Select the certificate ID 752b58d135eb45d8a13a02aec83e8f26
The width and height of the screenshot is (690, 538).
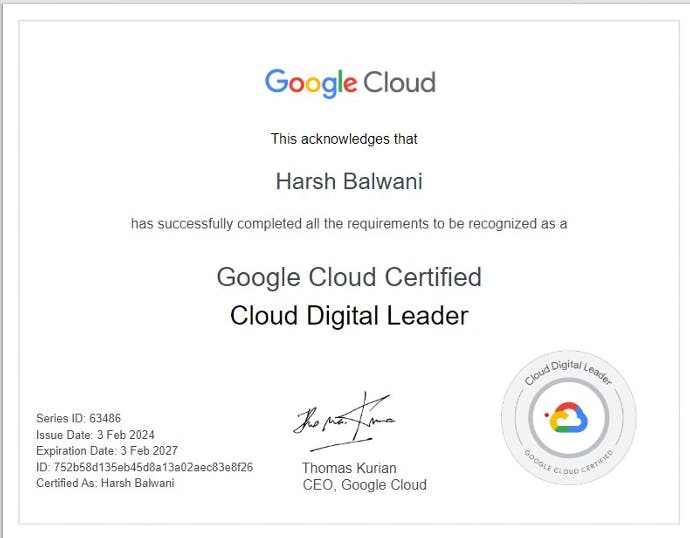click(153, 467)
